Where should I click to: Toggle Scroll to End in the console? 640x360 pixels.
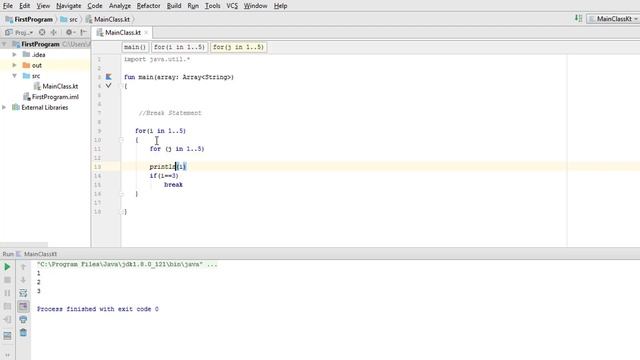(x=23, y=306)
